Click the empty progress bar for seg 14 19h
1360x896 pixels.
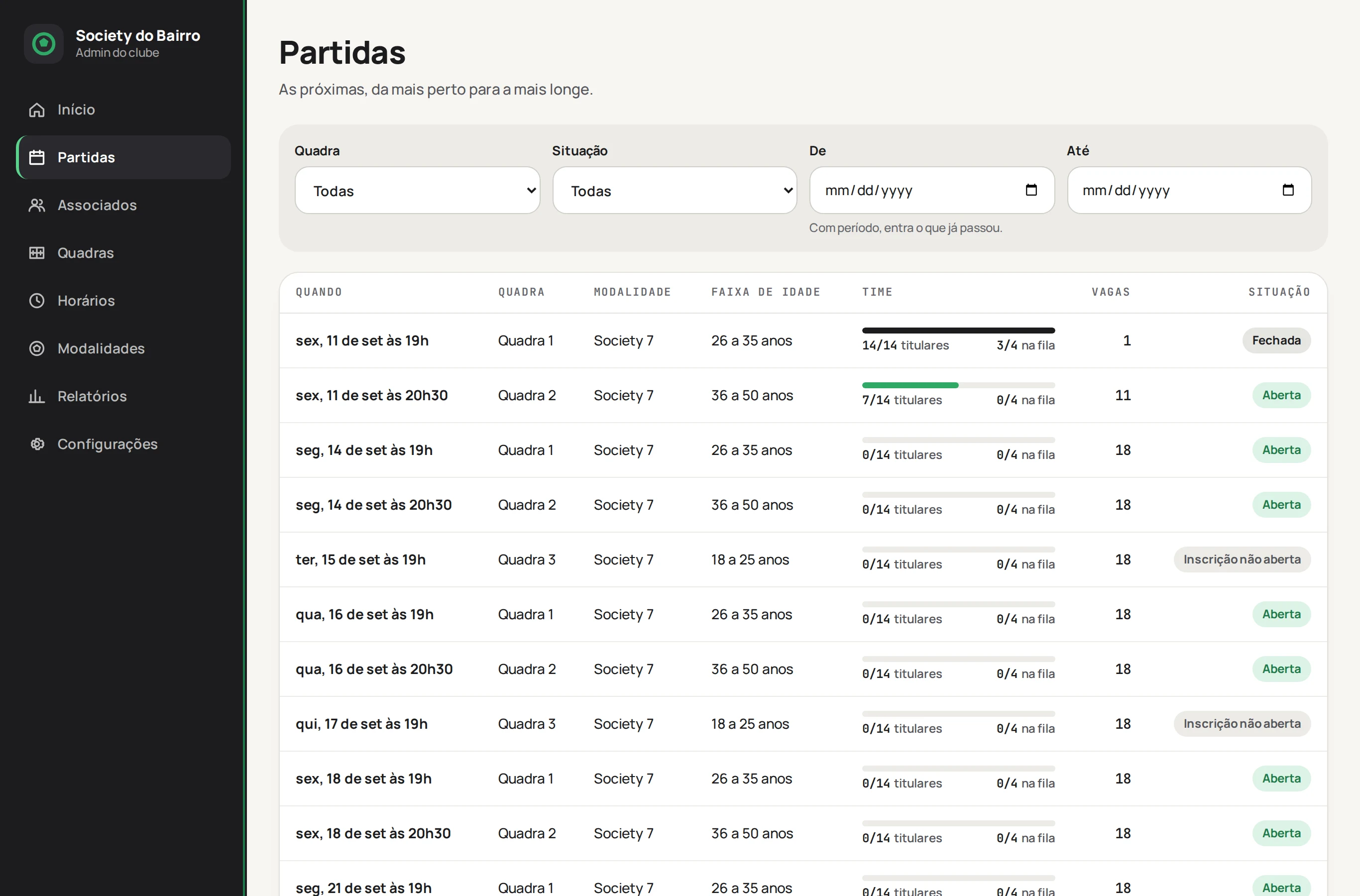coord(958,440)
